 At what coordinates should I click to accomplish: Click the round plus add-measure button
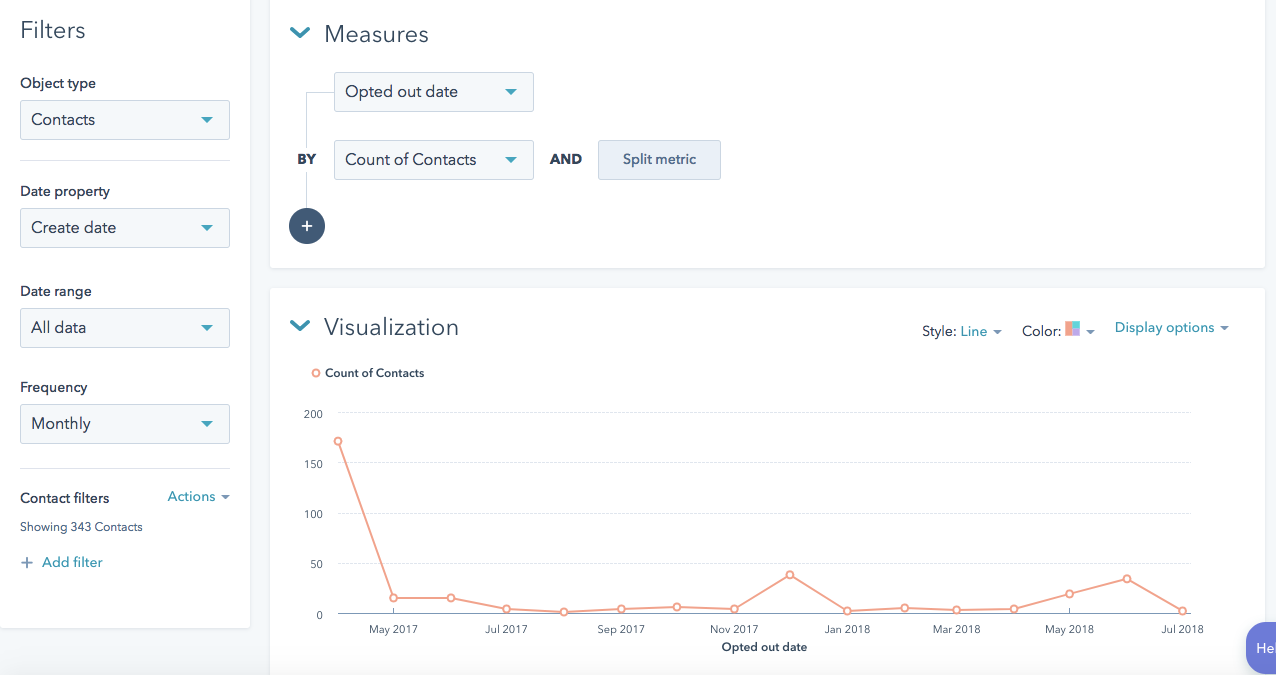click(x=307, y=227)
